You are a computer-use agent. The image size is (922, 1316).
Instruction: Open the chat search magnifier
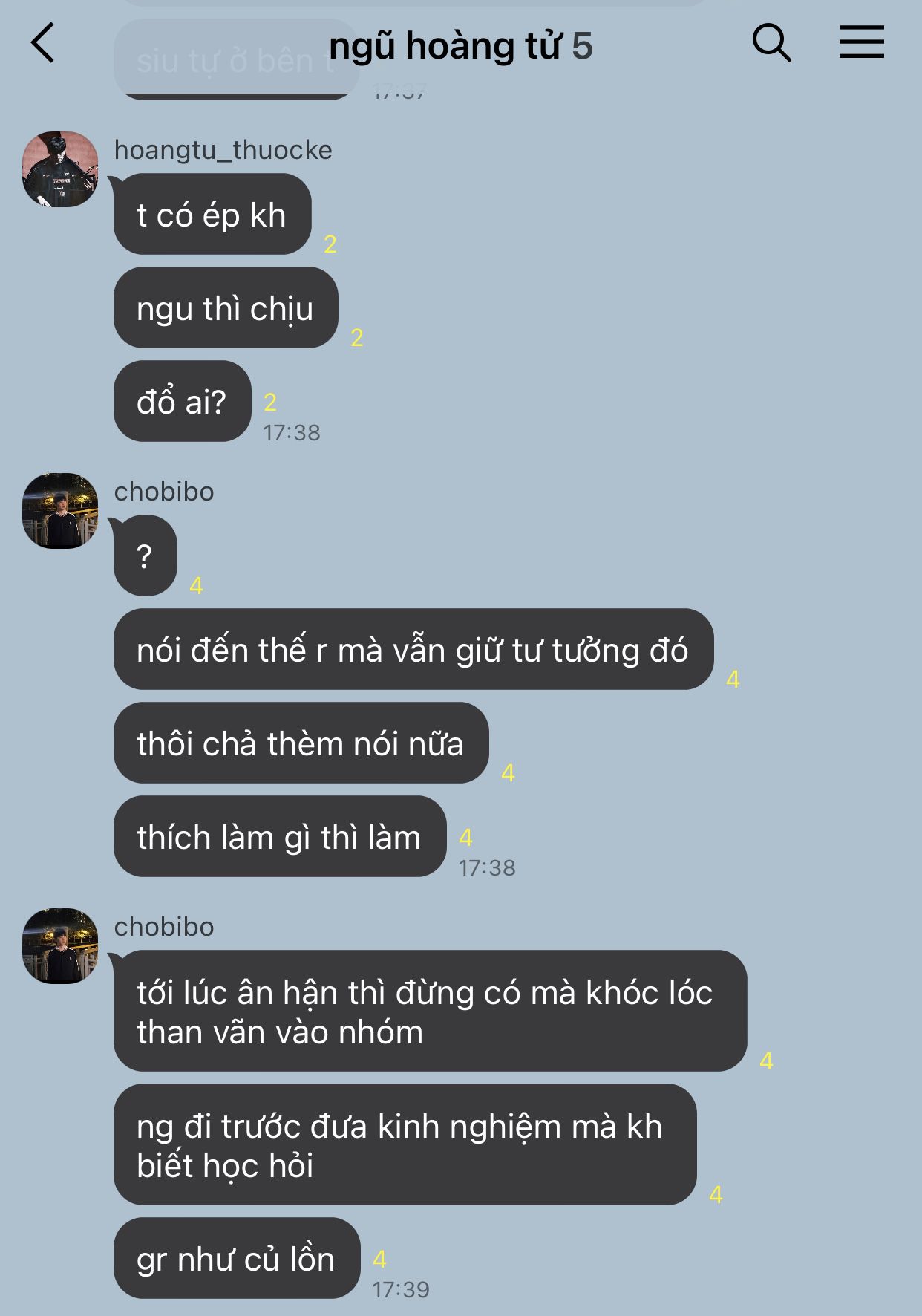click(771, 42)
